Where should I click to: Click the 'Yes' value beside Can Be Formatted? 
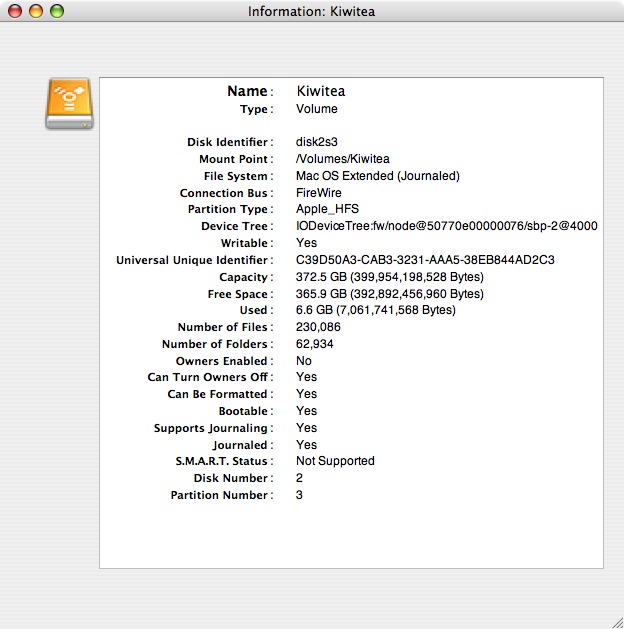[x=306, y=394]
